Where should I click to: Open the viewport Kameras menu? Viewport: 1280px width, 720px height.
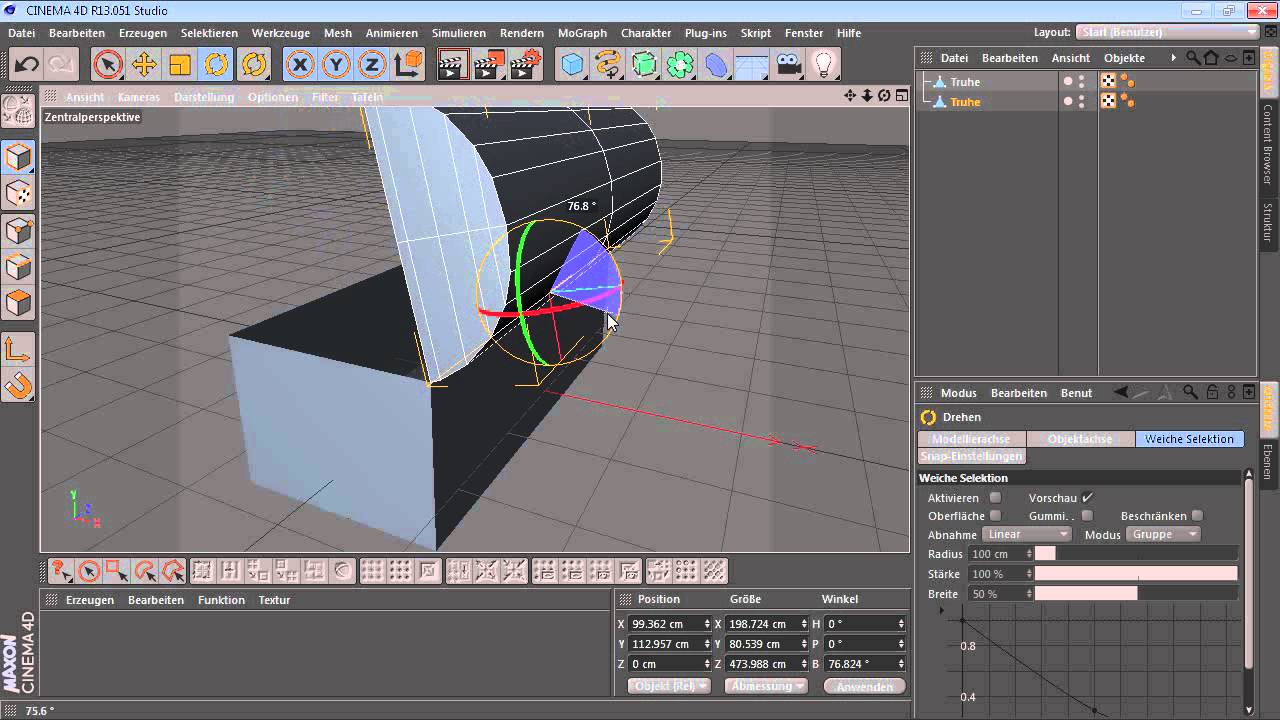coord(139,97)
